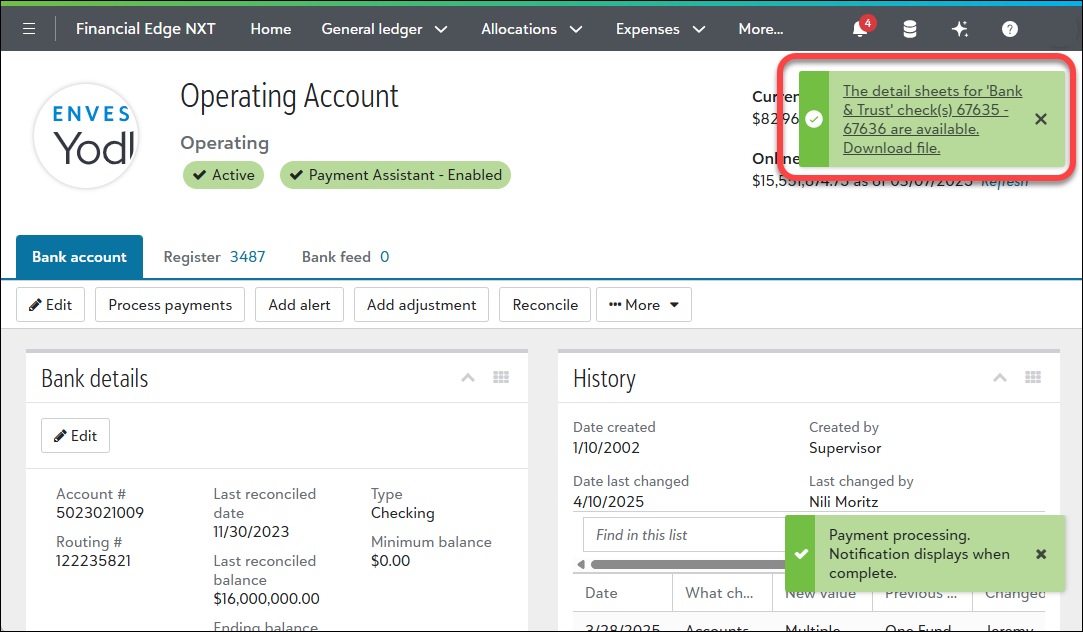Click the date created 1/10/2002
The image size is (1083, 632).
click(606, 448)
